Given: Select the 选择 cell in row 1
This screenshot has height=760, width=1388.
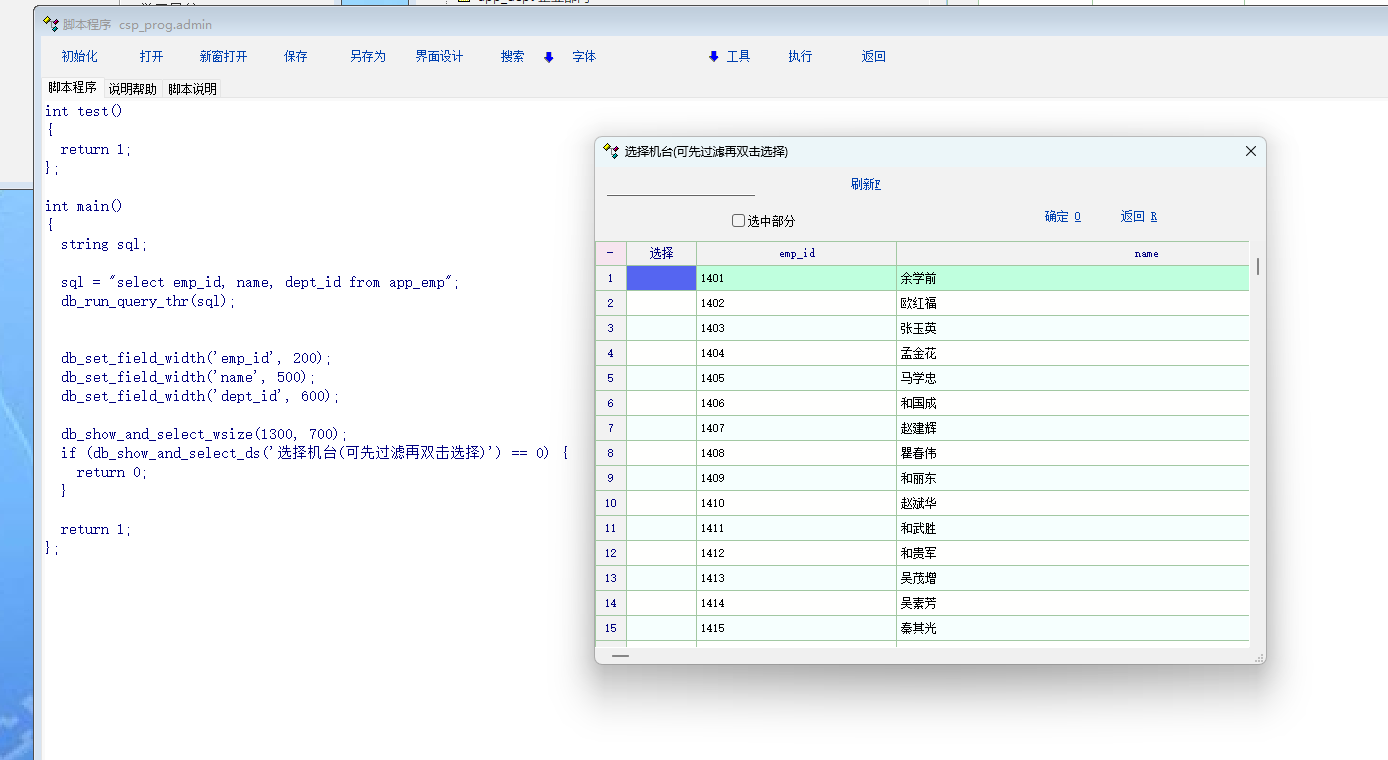Looking at the screenshot, I should coord(661,278).
